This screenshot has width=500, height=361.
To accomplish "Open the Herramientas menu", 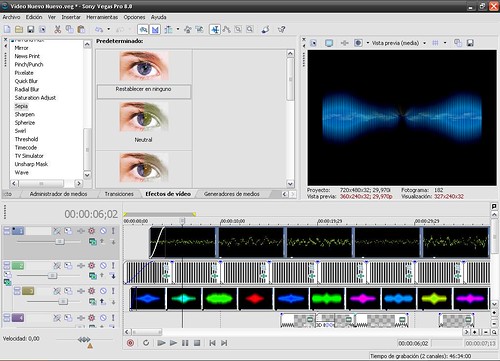I will [102, 17].
